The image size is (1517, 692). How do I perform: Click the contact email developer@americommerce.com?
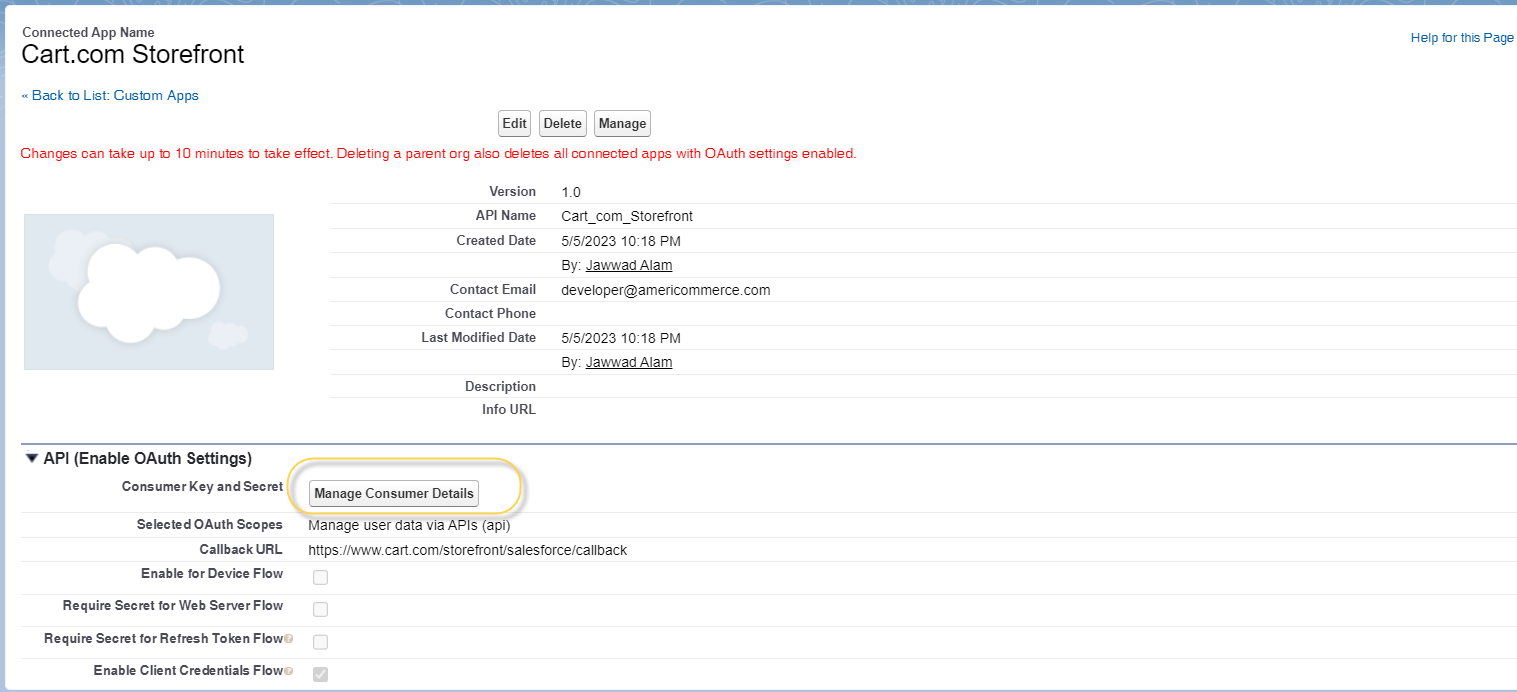coord(666,290)
